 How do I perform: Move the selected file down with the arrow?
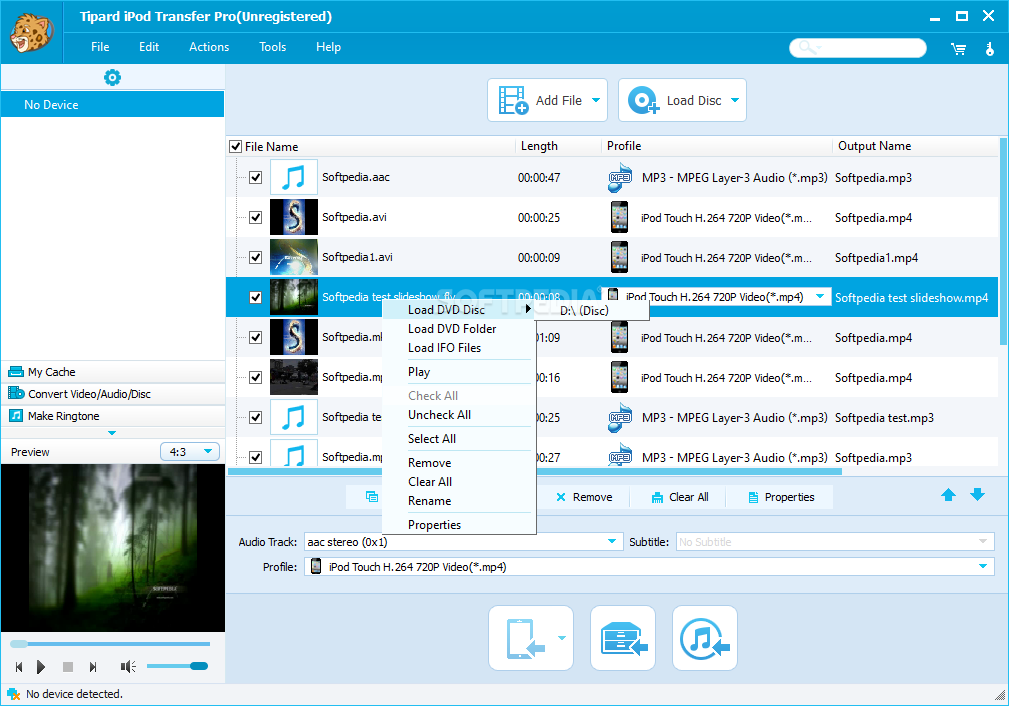(x=977, y=495)
